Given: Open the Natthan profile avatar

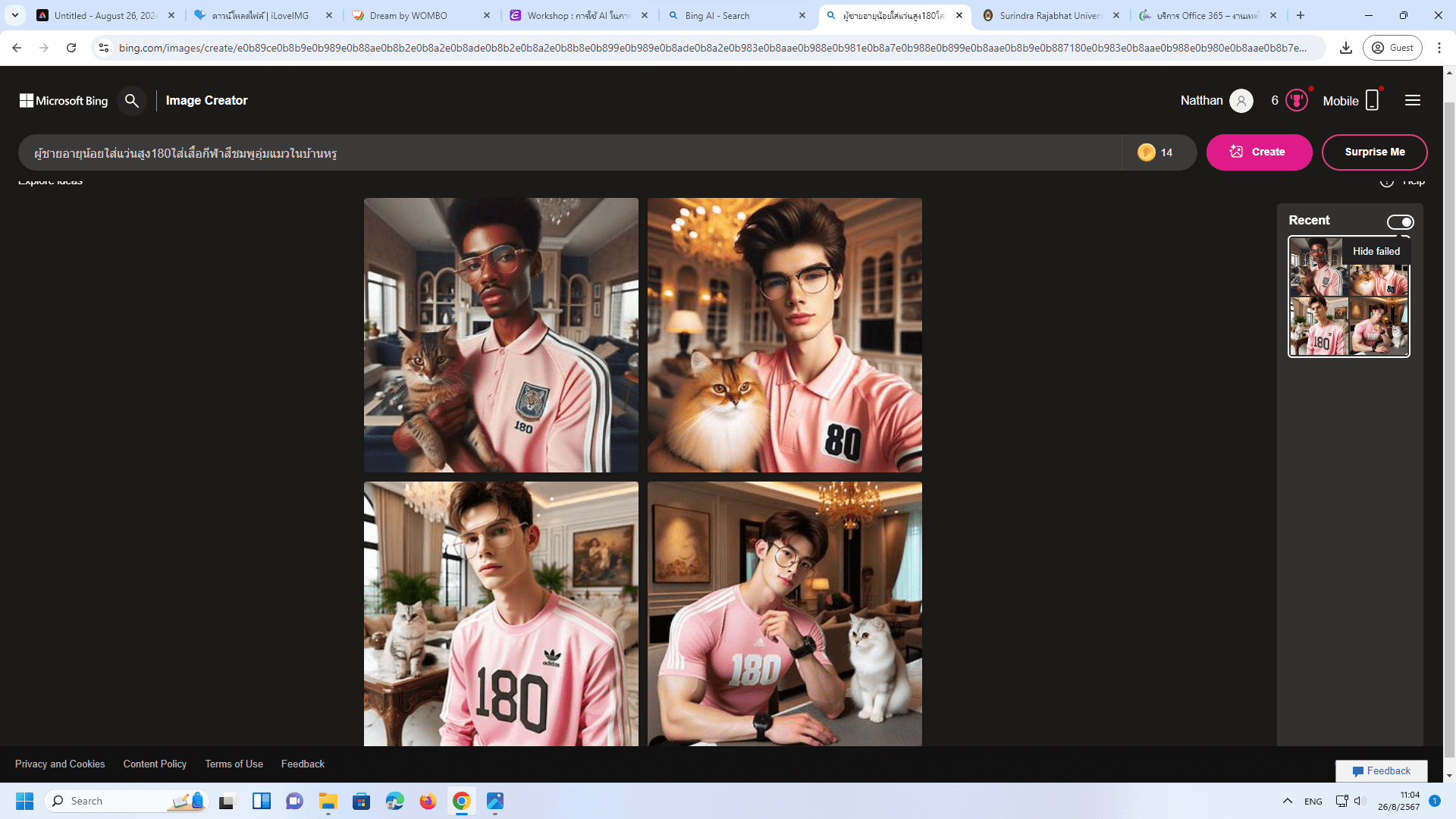Looking at the screenshot, I should pos(1241,101).
